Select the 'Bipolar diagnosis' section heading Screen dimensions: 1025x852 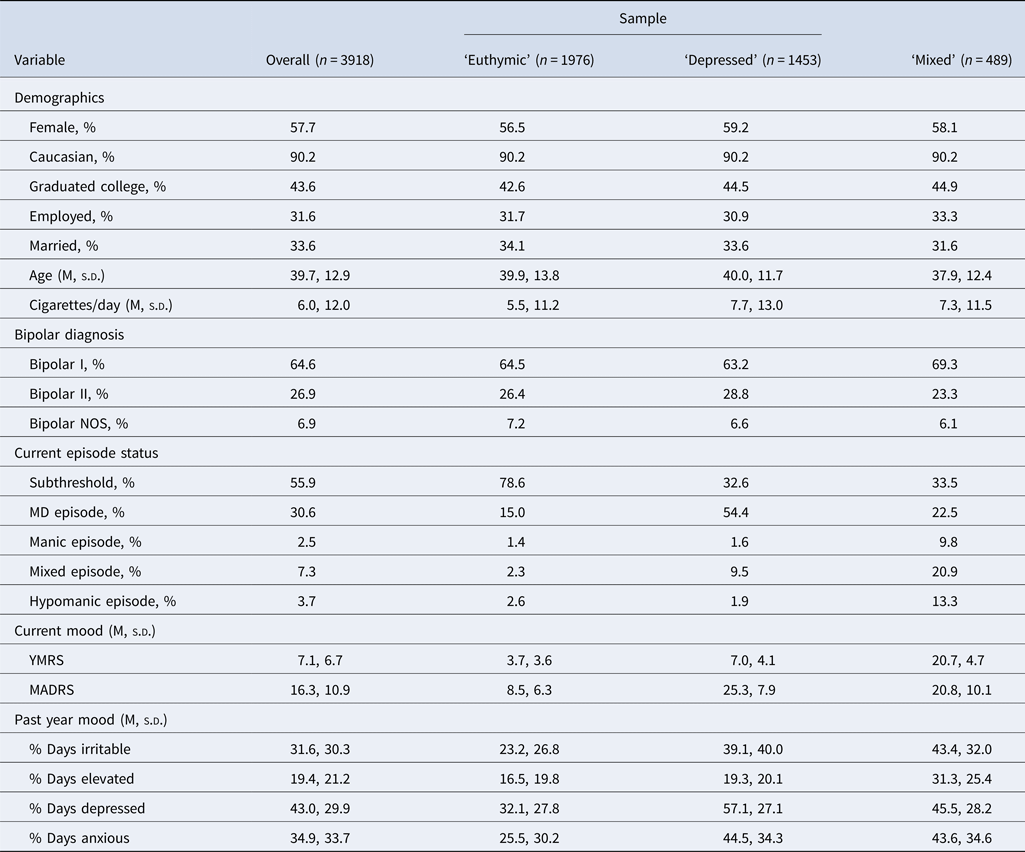[72, 335]
